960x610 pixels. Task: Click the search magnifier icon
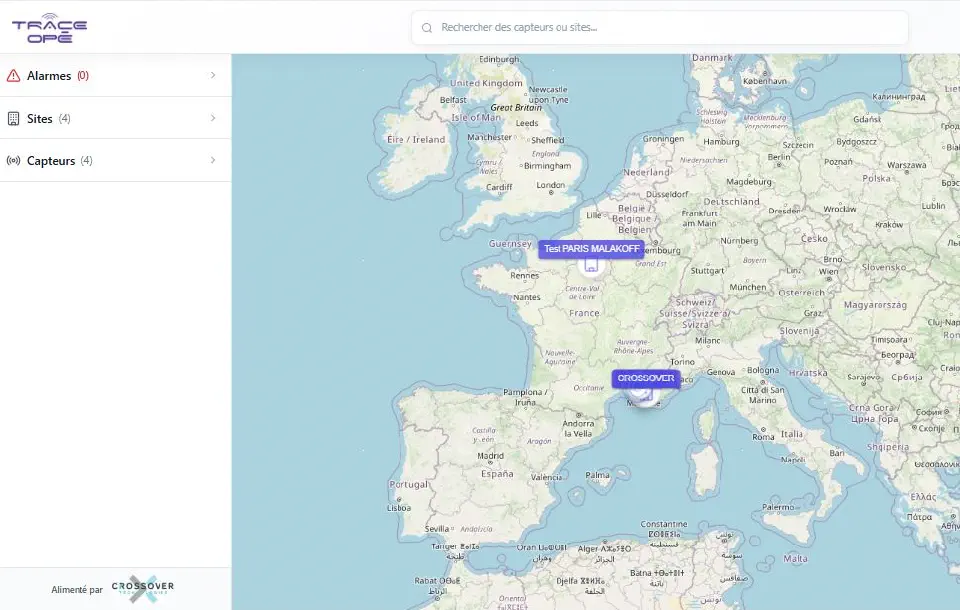pos(428,28)
